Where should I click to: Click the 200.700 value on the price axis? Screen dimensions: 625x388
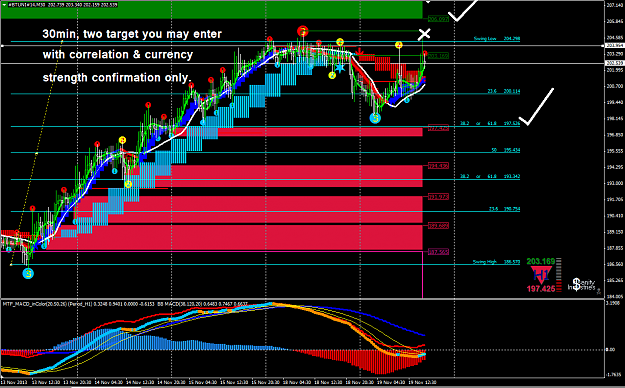pos(615,86)
